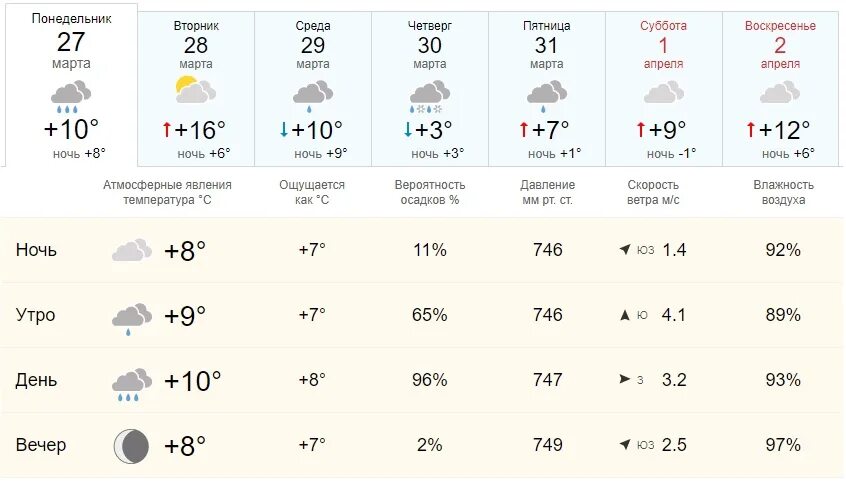Click the rainy cloud icon under Понедельник

(x=71, y=97)
